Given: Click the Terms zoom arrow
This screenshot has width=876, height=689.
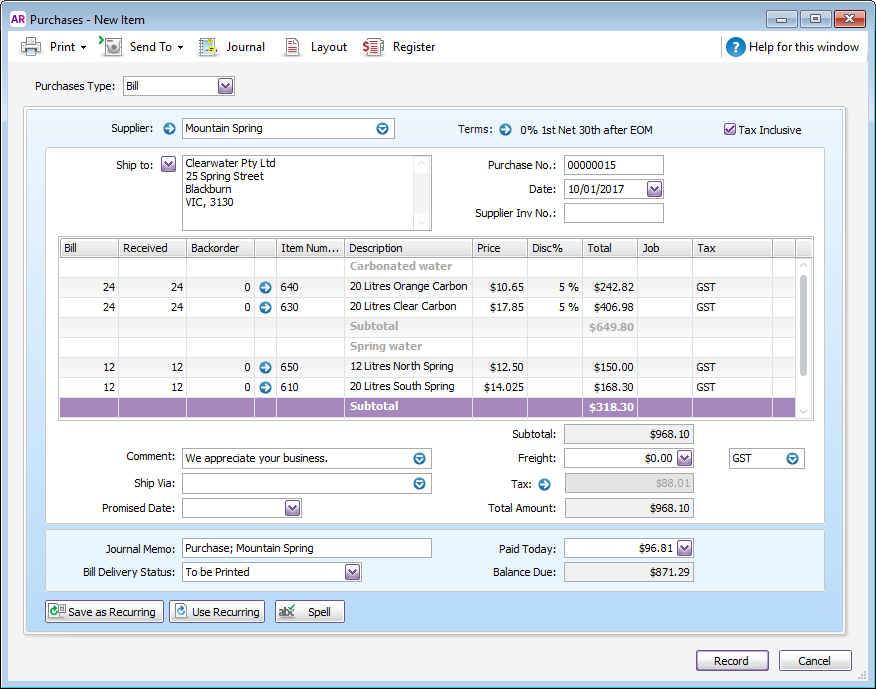Looking at the screenshot, I should [506, 130].
